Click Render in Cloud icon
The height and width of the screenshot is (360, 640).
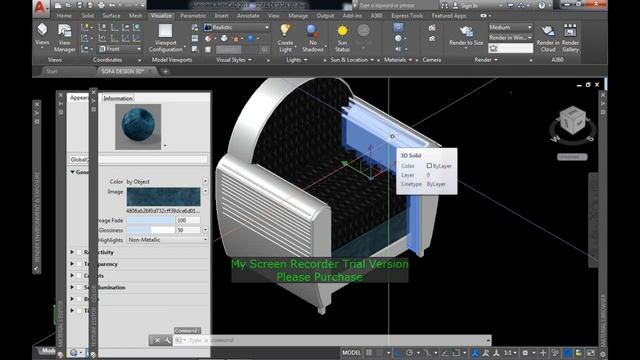point(548,31)
